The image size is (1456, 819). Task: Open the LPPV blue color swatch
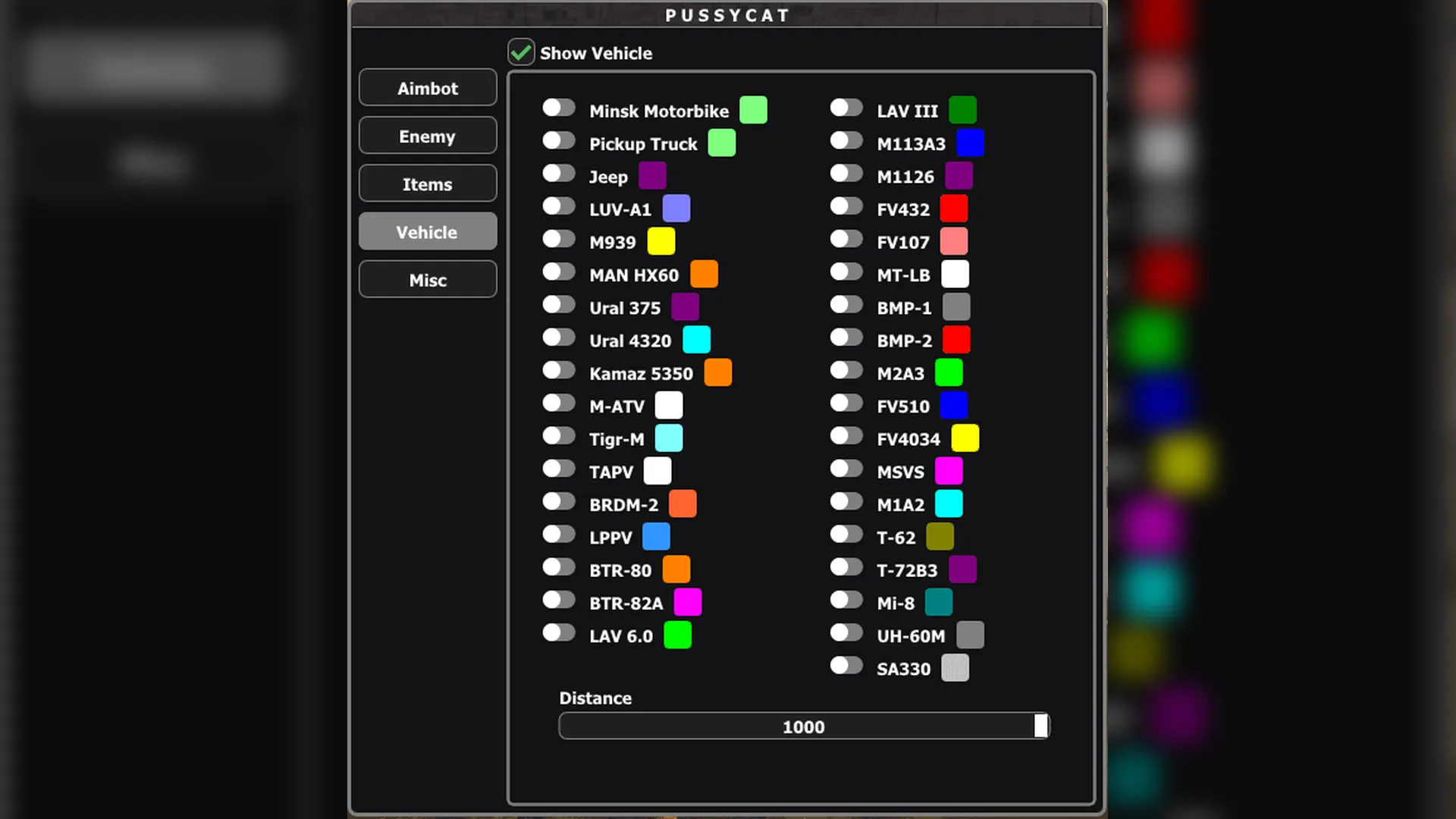coord(657,537)
